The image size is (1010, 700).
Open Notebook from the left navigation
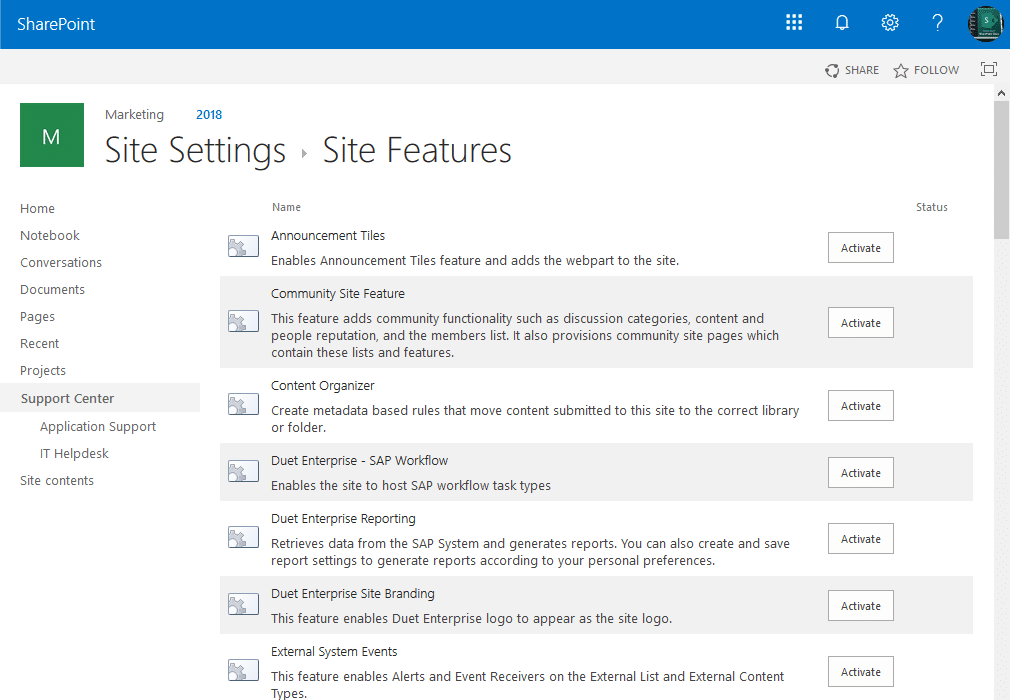(x=49, y=235)
